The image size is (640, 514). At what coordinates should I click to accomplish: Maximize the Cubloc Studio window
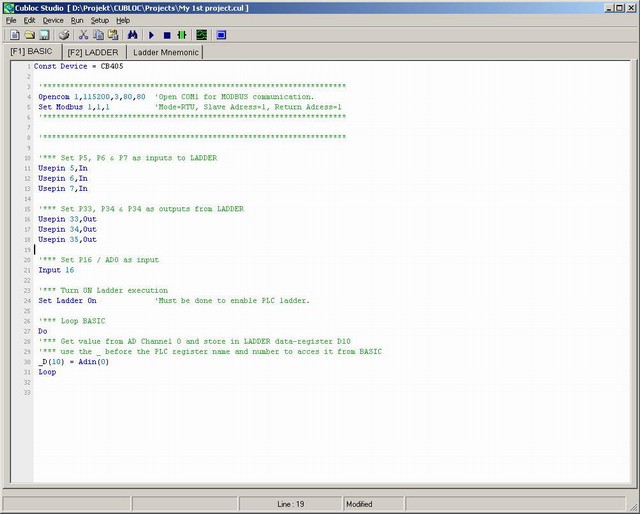click(619, 8)
